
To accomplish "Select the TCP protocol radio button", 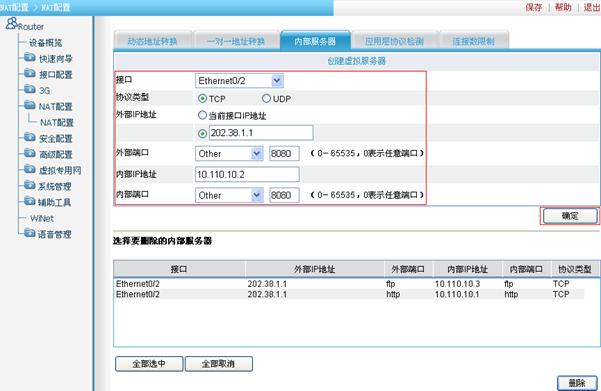I will click(202, 99).
